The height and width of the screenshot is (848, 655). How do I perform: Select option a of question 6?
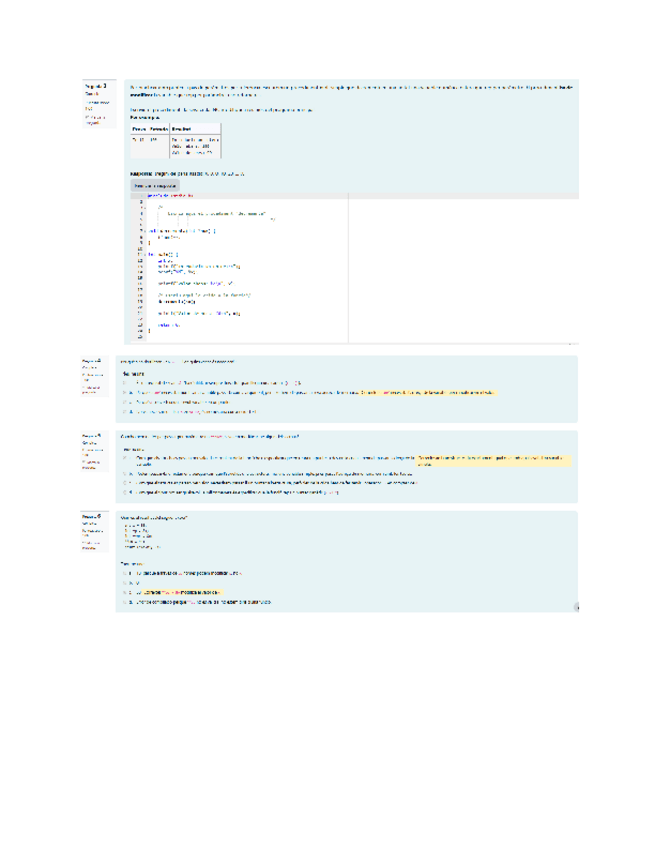click(123, 574)
